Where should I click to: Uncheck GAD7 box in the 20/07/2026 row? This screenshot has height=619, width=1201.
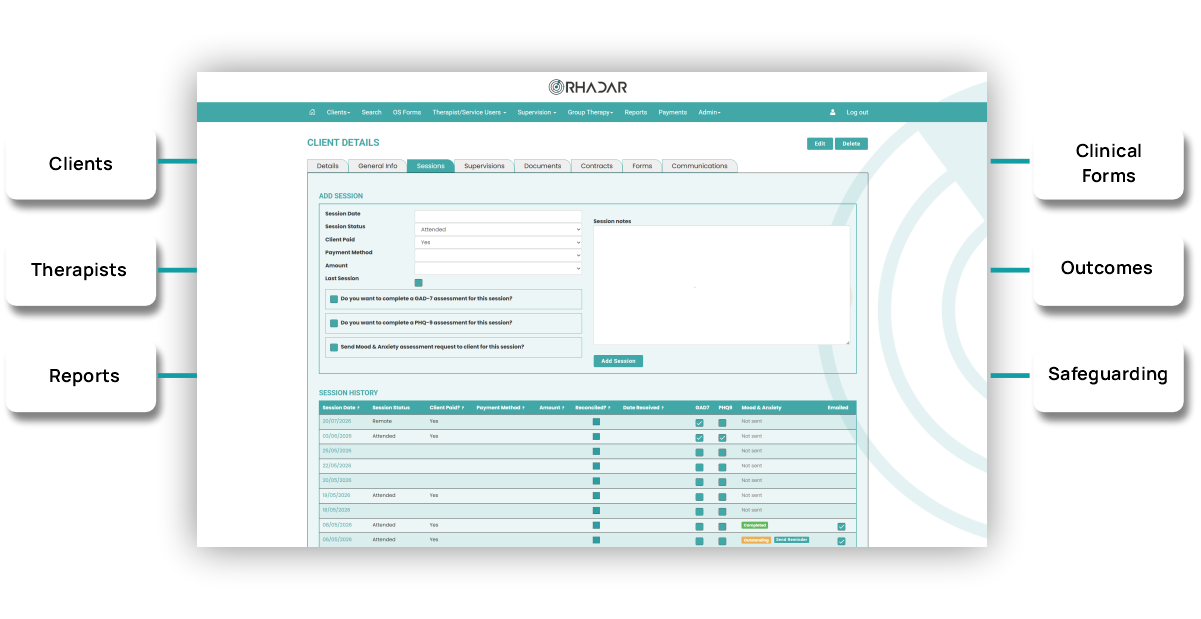pos(699,423)
